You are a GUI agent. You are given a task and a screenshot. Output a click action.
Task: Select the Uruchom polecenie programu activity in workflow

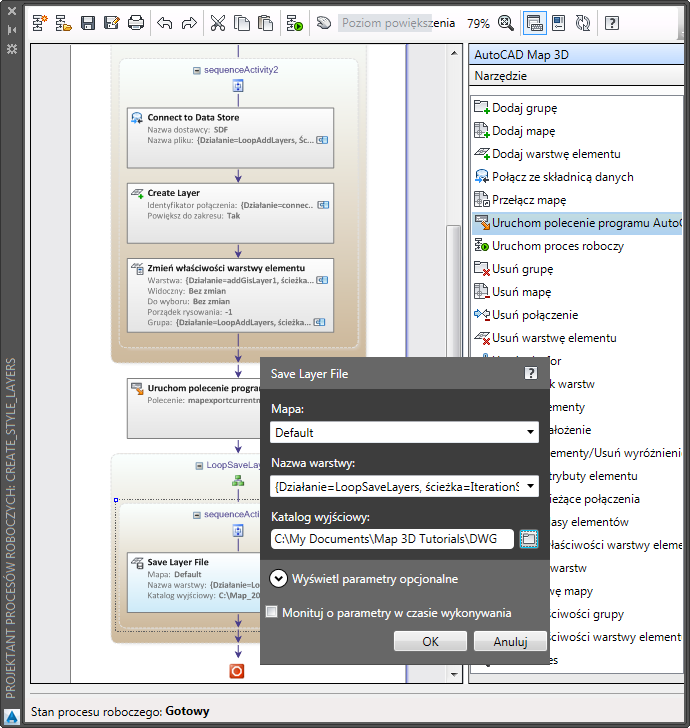point(194,408)
